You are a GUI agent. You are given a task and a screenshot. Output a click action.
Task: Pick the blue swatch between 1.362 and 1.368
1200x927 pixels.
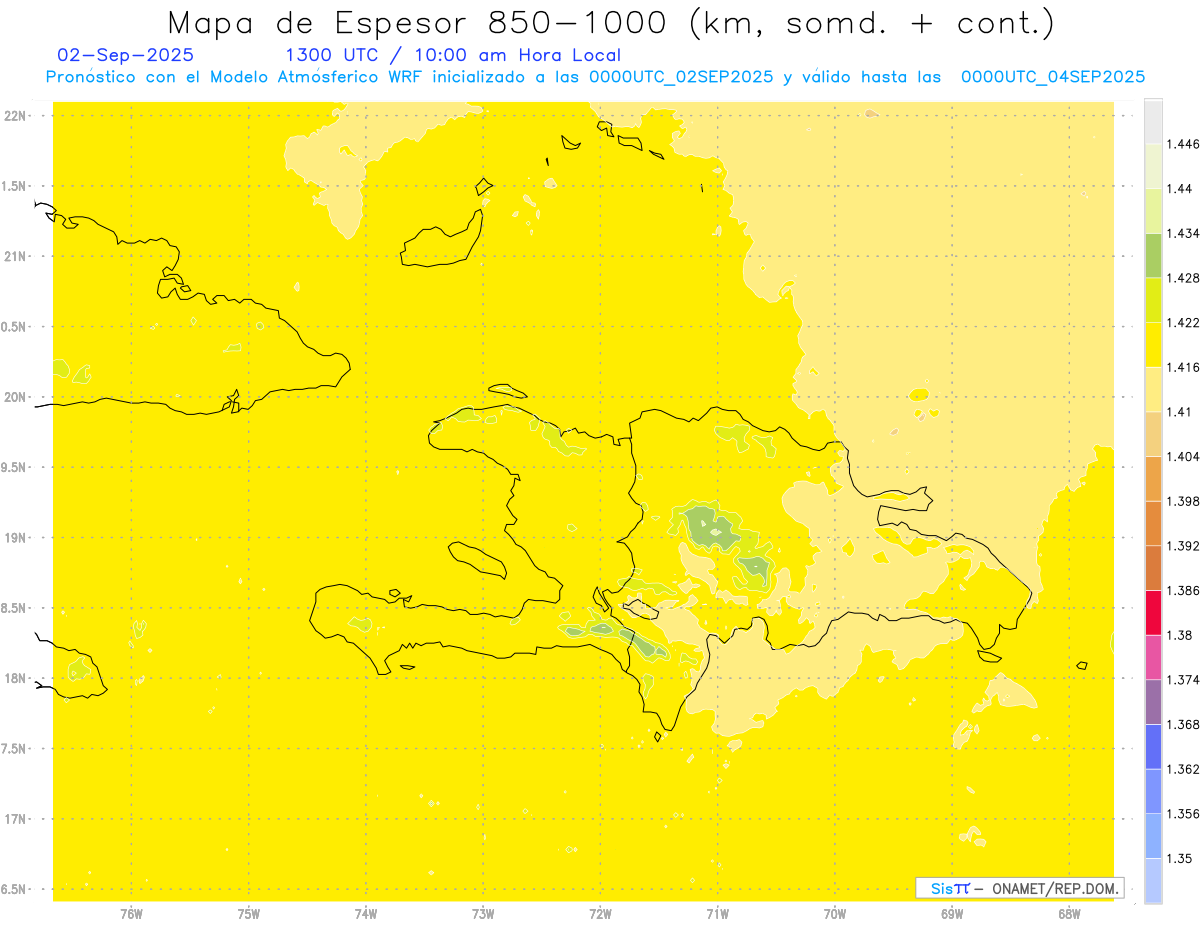[1153, 747]
